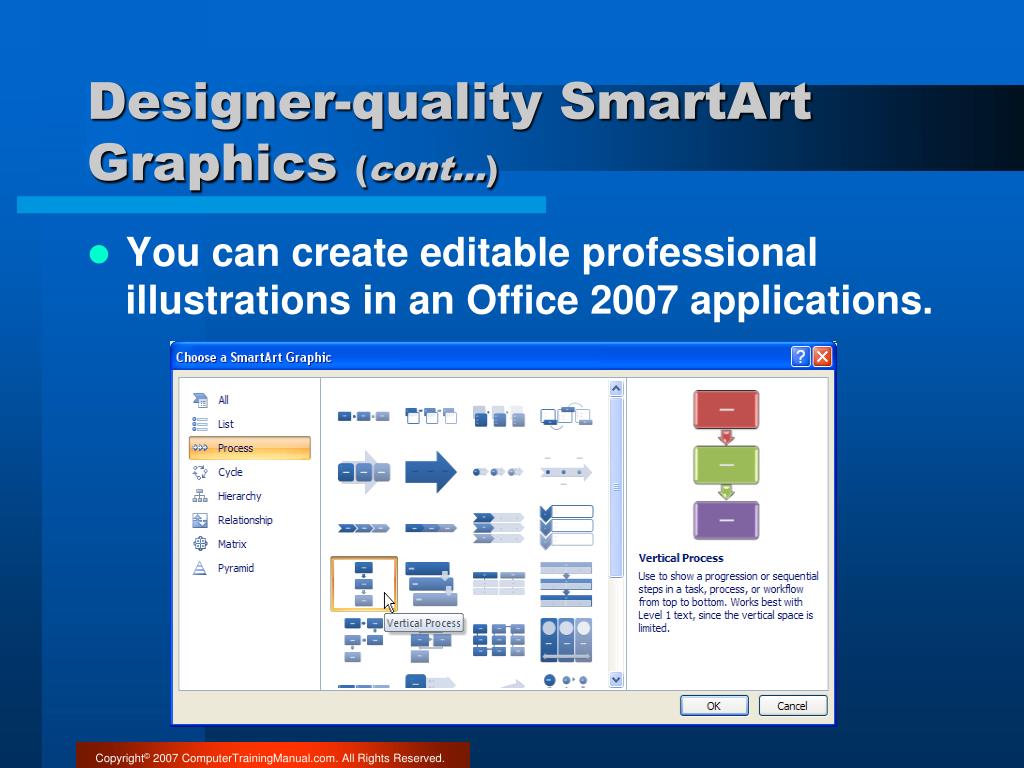Select the Process category
This screenshot has height=768, width=1024.
coord(249,448)
